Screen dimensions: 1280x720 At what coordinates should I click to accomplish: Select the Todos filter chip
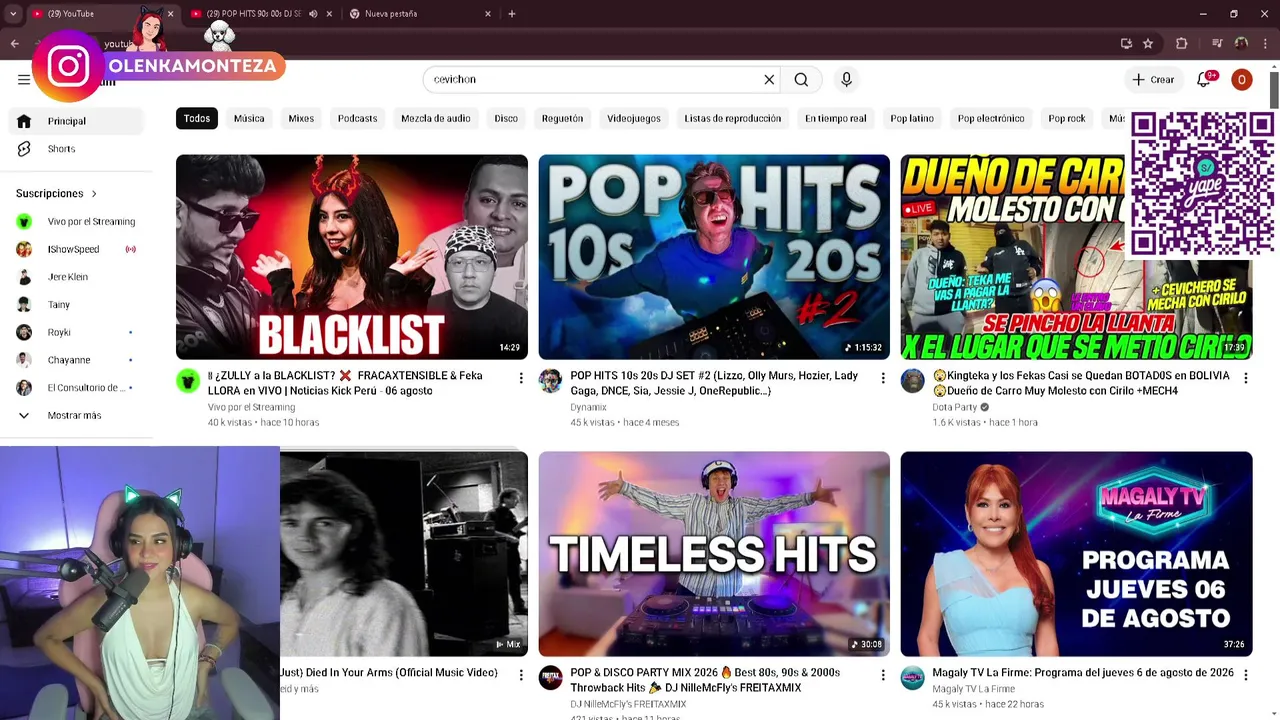197,118
